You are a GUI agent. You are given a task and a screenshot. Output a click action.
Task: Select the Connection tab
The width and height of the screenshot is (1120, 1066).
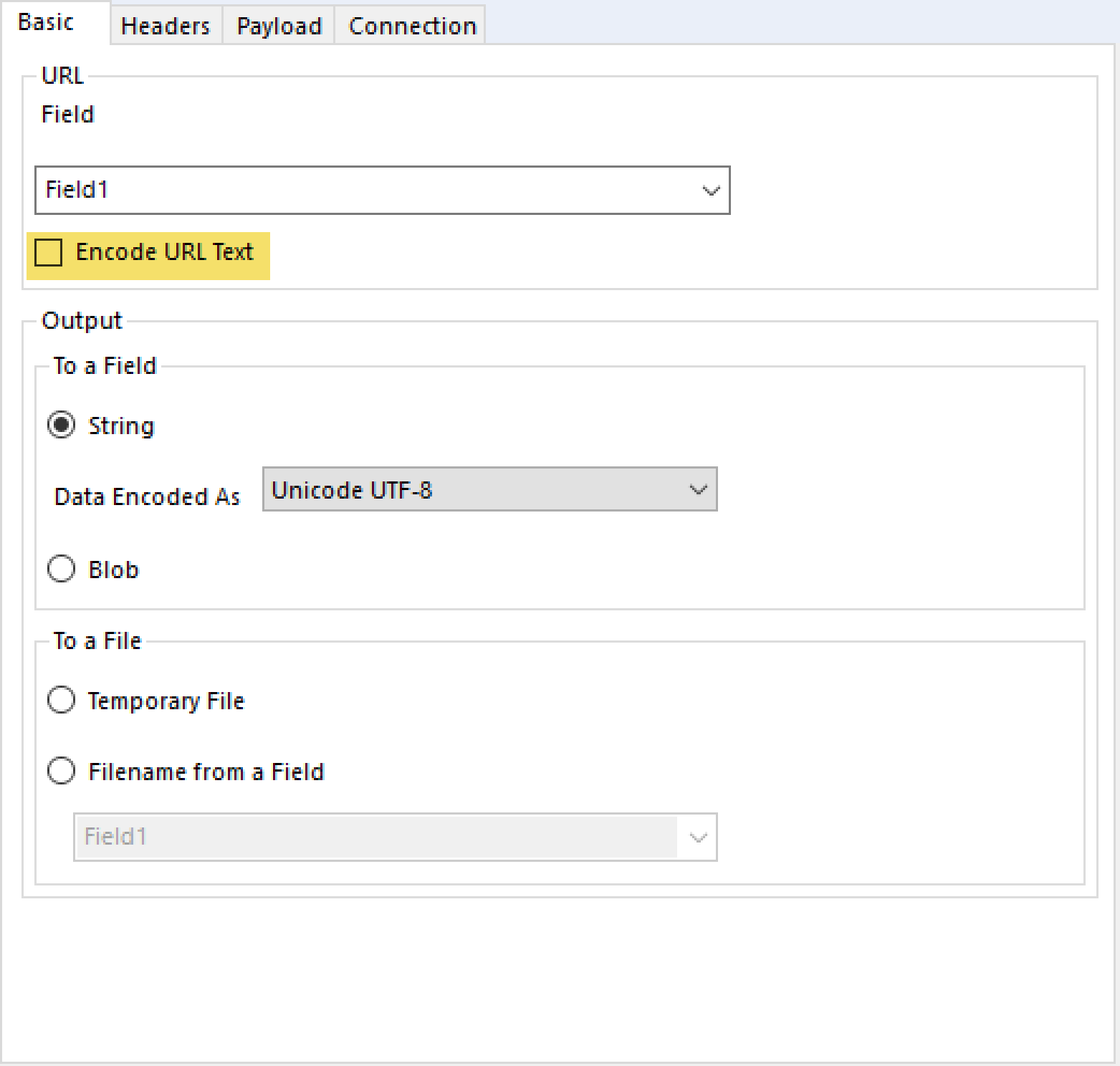click(x=411, y=25)
